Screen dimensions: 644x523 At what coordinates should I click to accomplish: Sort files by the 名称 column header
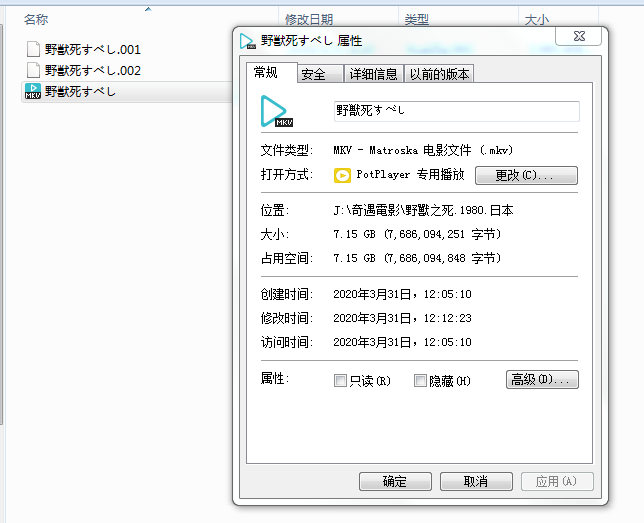36,19
